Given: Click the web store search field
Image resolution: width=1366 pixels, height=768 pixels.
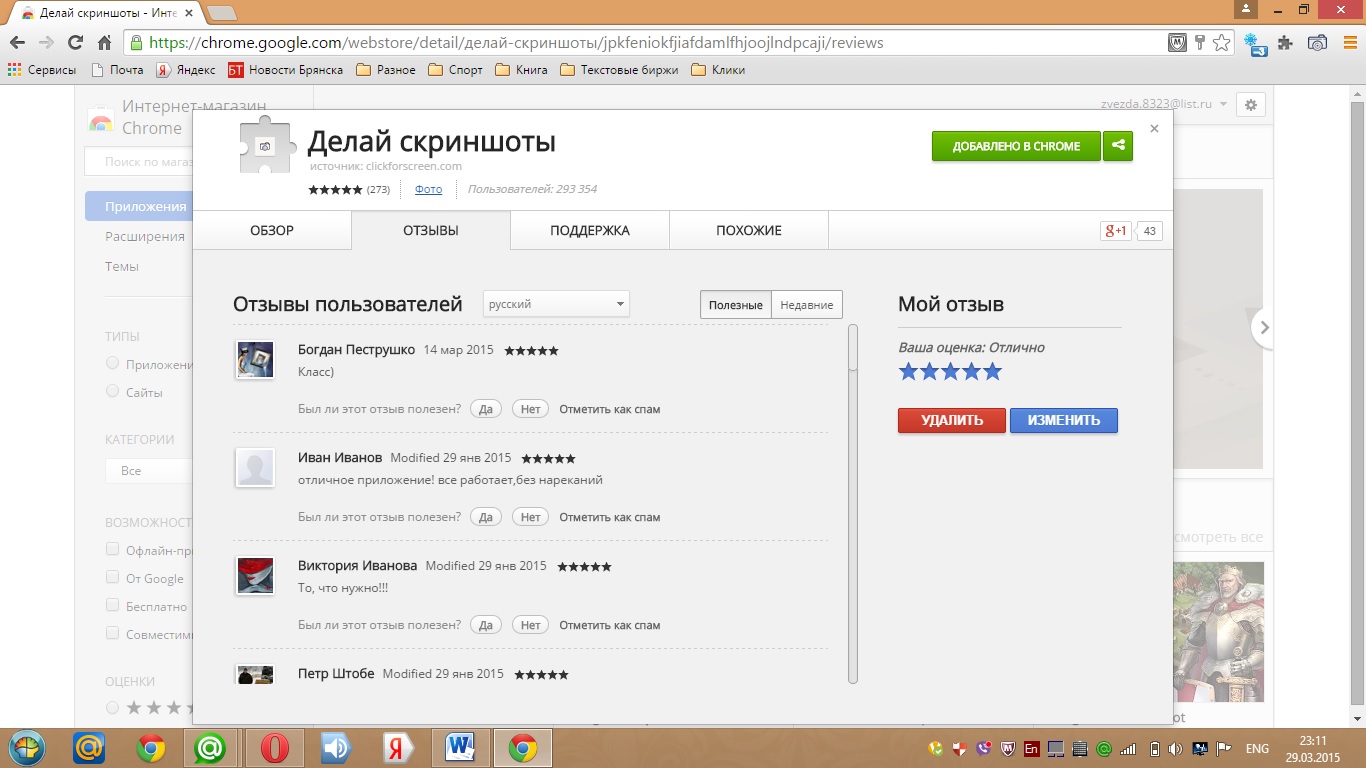Looking at the screenshot, I should point(139,161).
